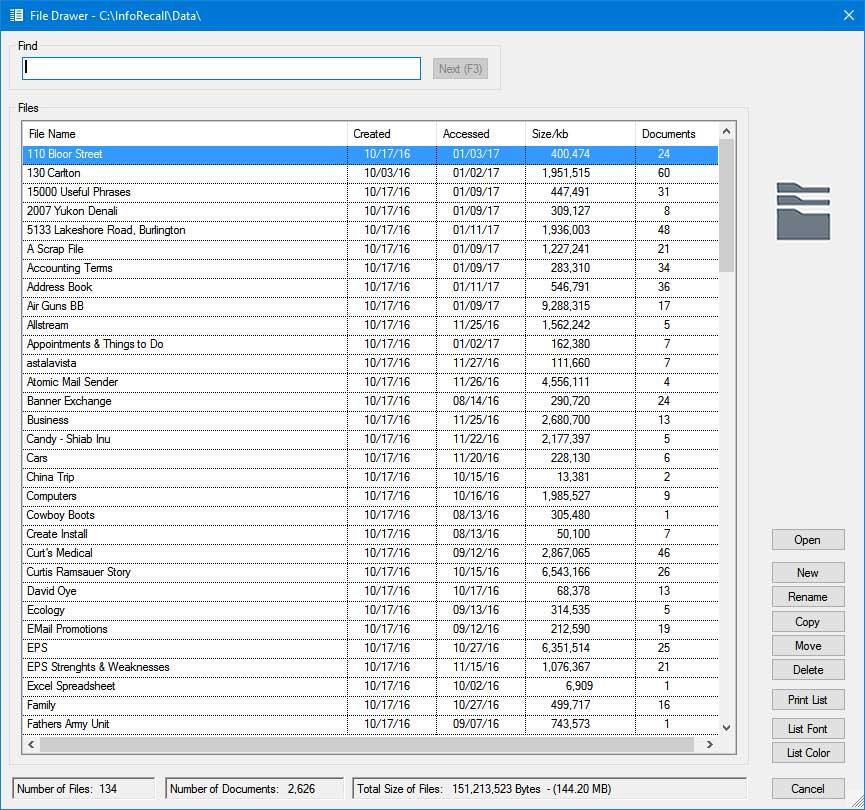Click the Copy button
The image size is (865, 810).
click(x=808, y=621)
